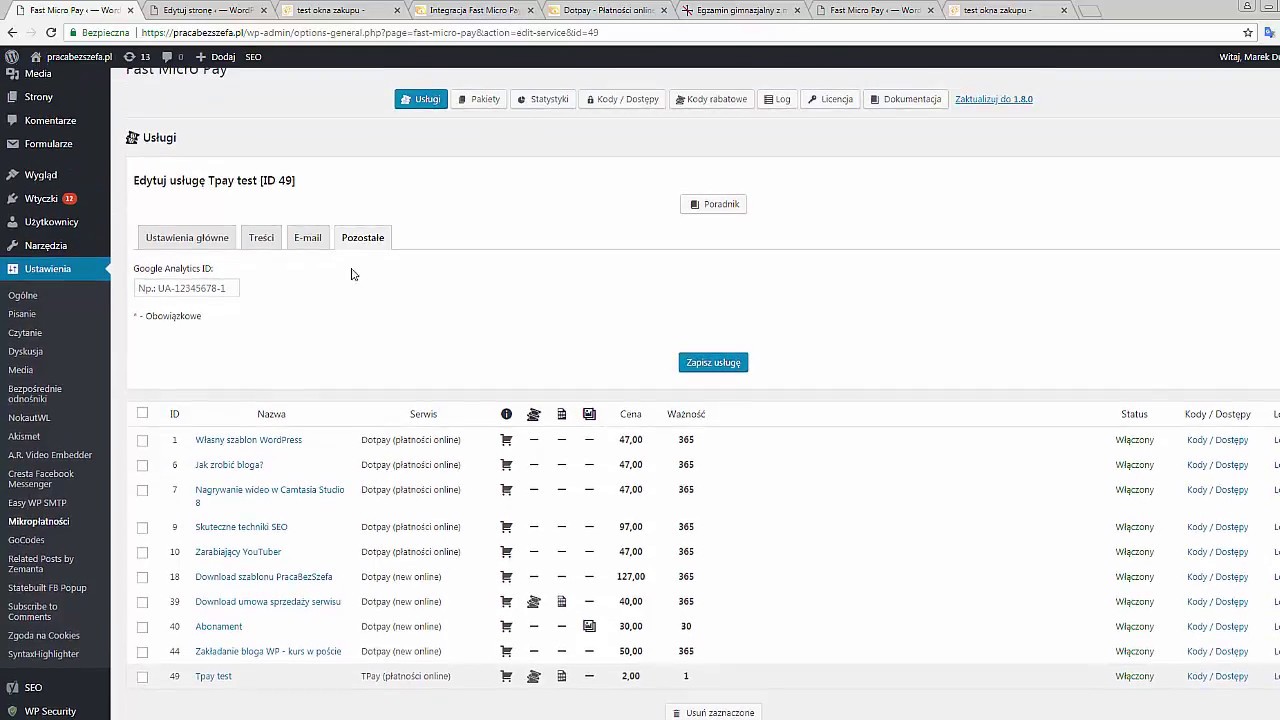Open Kody / Dostępy section button
1280x720 pixels.
623,99
